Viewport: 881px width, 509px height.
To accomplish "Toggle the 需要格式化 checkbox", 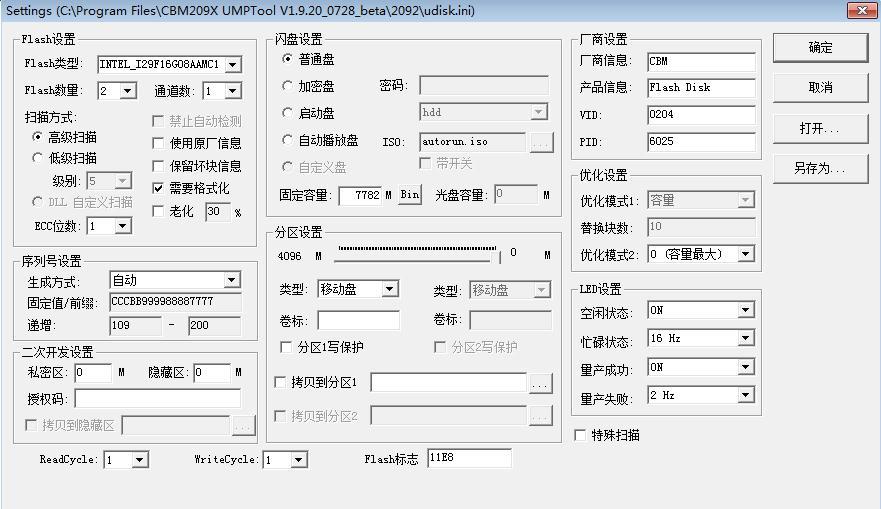I will (158, 188).
